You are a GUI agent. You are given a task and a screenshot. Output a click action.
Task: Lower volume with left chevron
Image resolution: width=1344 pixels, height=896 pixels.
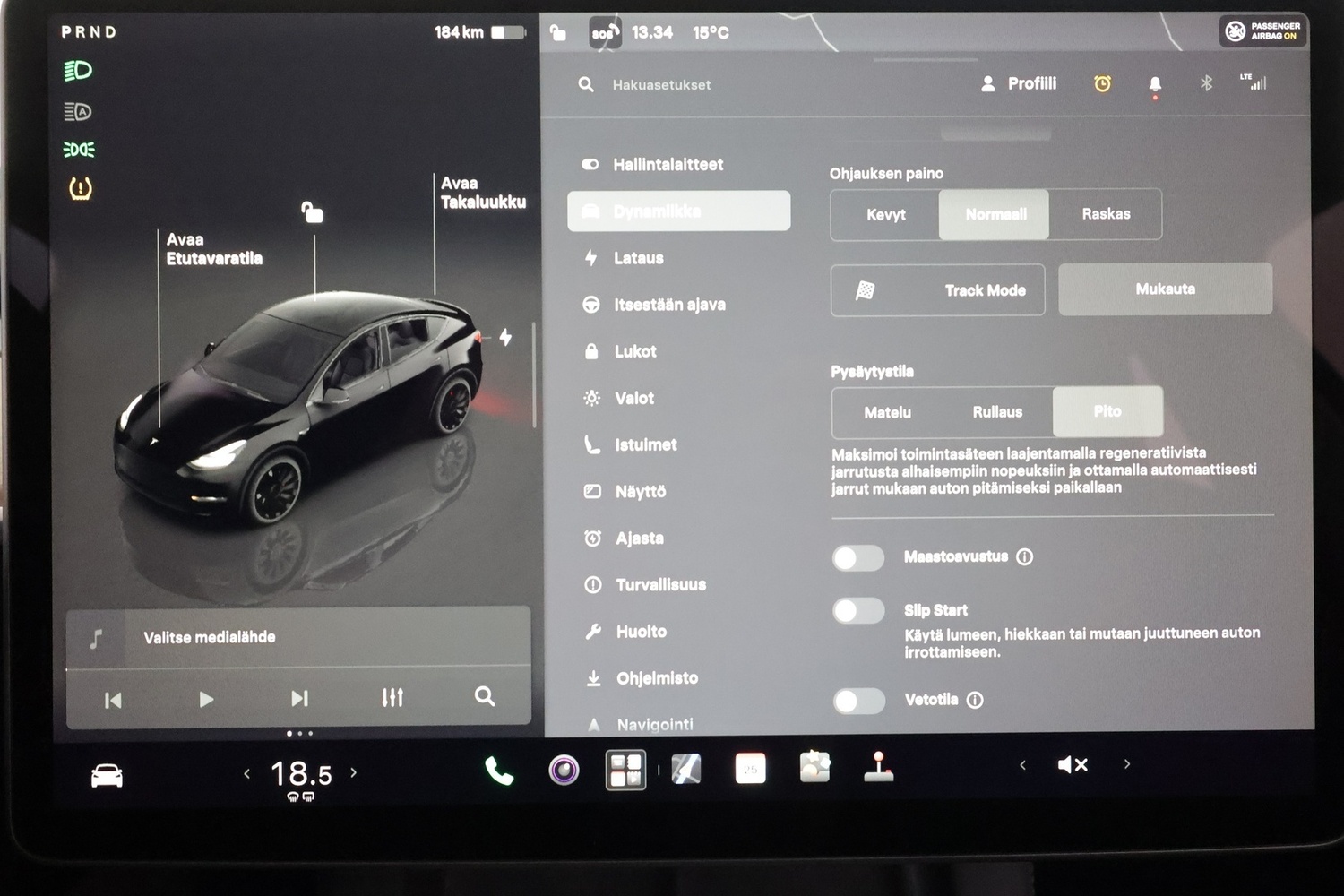click(x=1022, y=764)
